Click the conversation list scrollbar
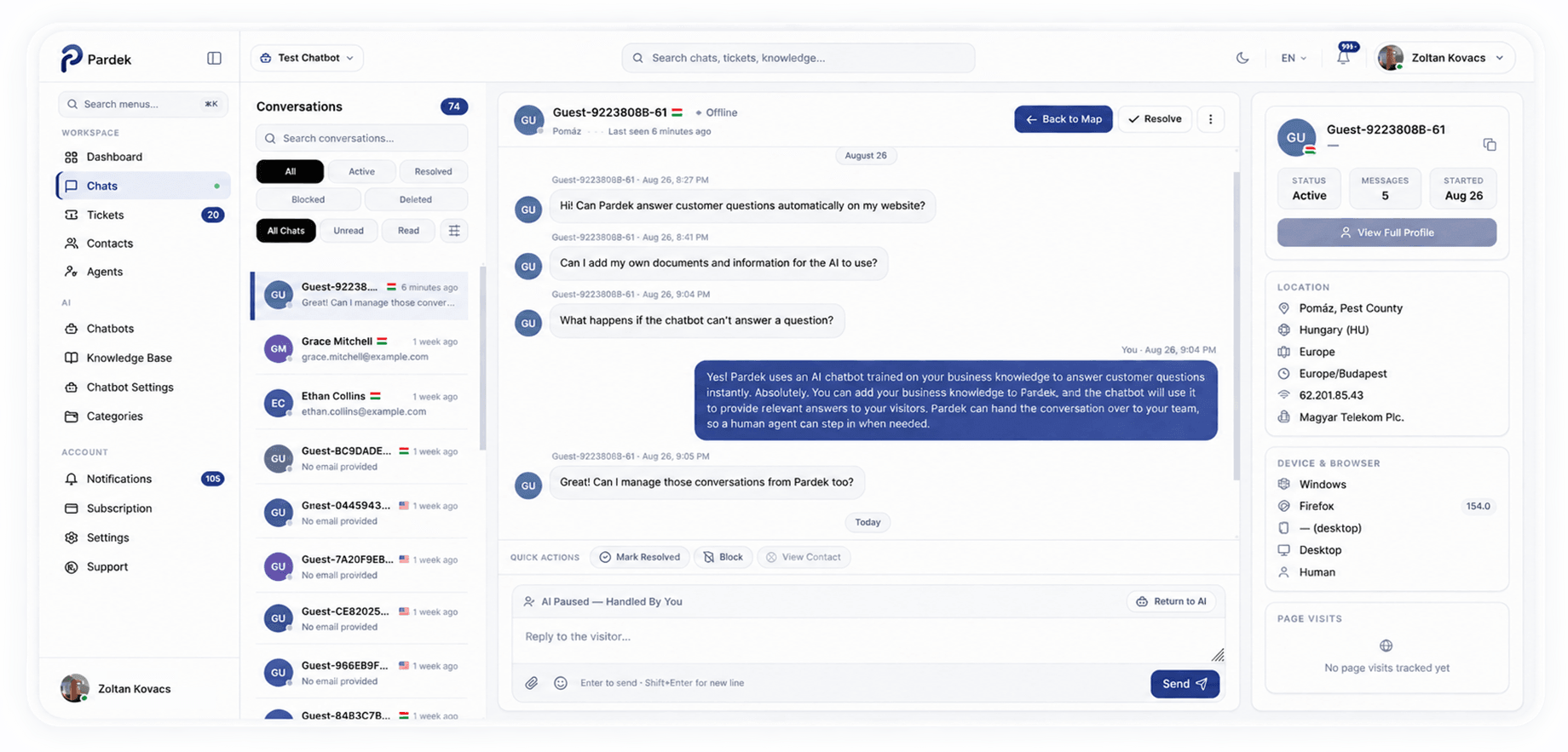Viewport: 1568px width, 752px height. click(x=483, y=359)
